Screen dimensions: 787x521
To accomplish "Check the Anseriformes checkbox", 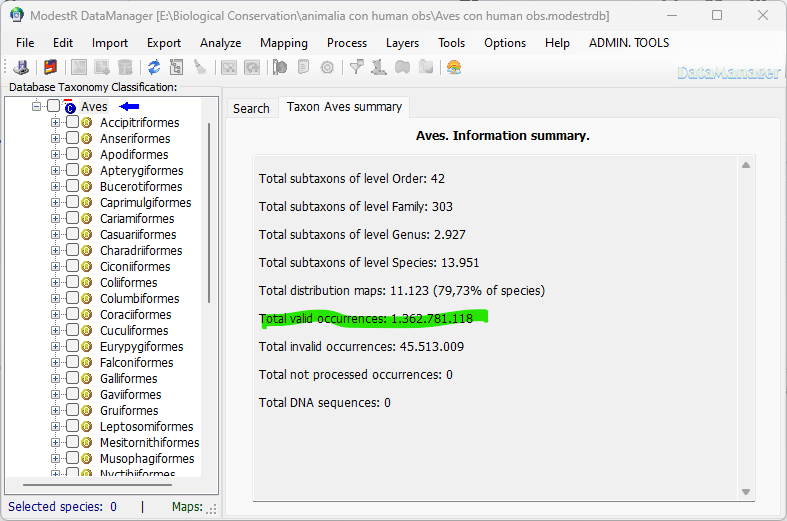I will pyautogui.click(x=72, y=138).
